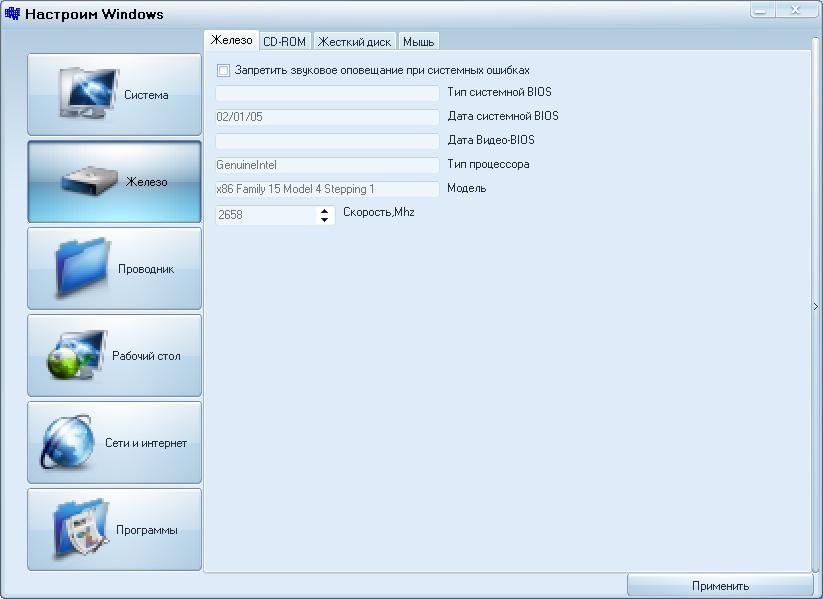Click the Тип процессора label
Image resolution: width=823 pixels, height=599 pixels.
(x=488, y=164)
